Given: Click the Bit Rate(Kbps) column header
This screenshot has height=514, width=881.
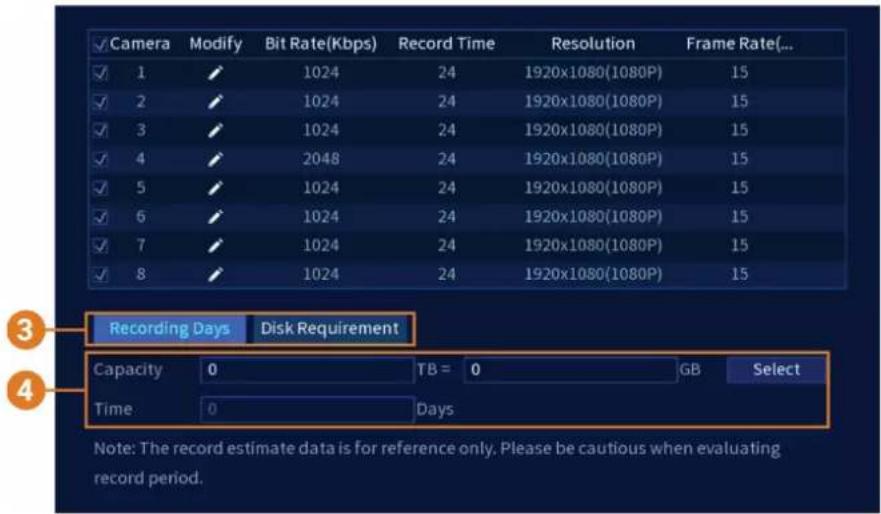Looking at the screenshot, I should click(x=321, y=44).
